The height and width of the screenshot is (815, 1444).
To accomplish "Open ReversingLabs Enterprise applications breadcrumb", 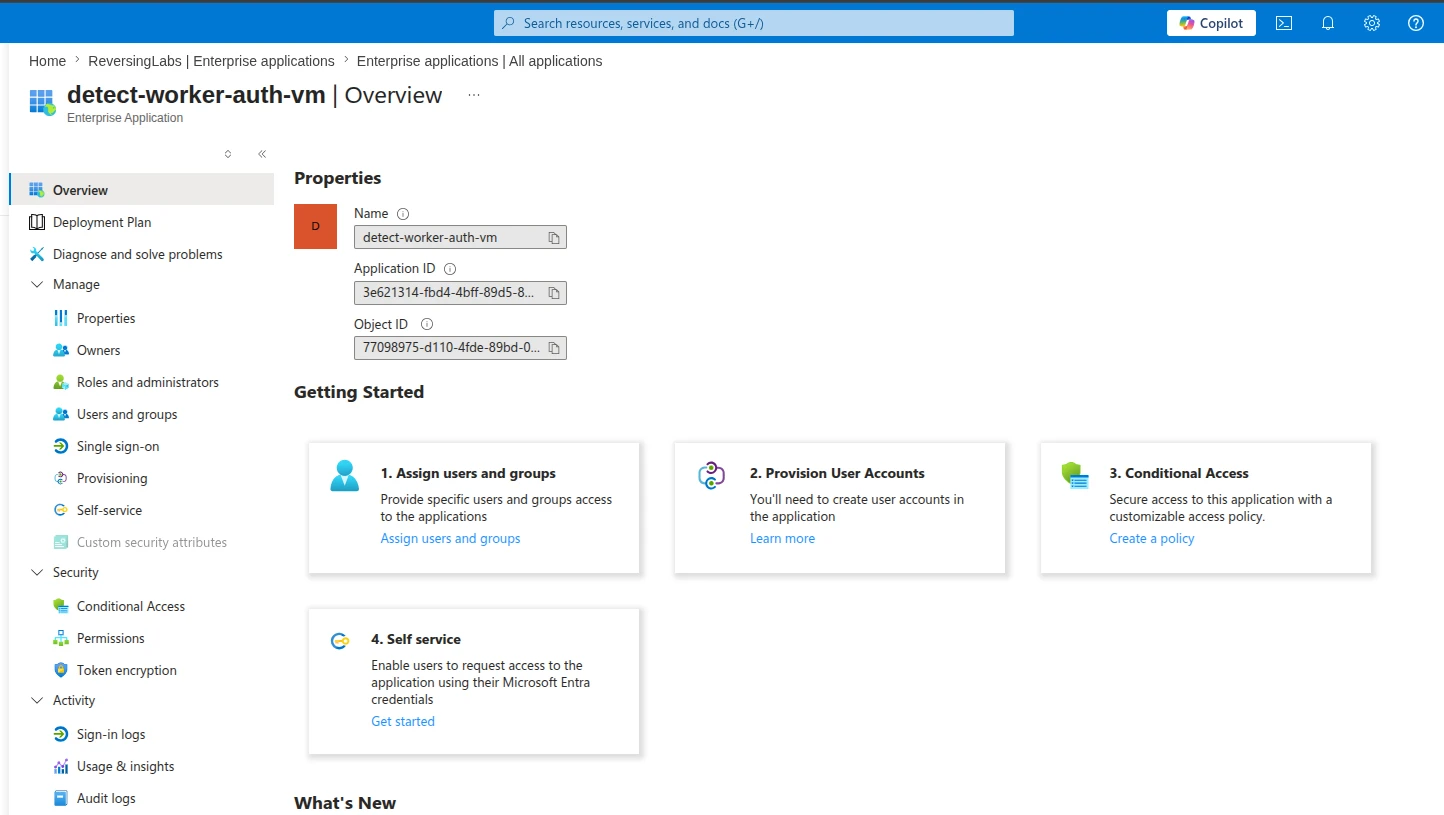I will tap(212, 61).
